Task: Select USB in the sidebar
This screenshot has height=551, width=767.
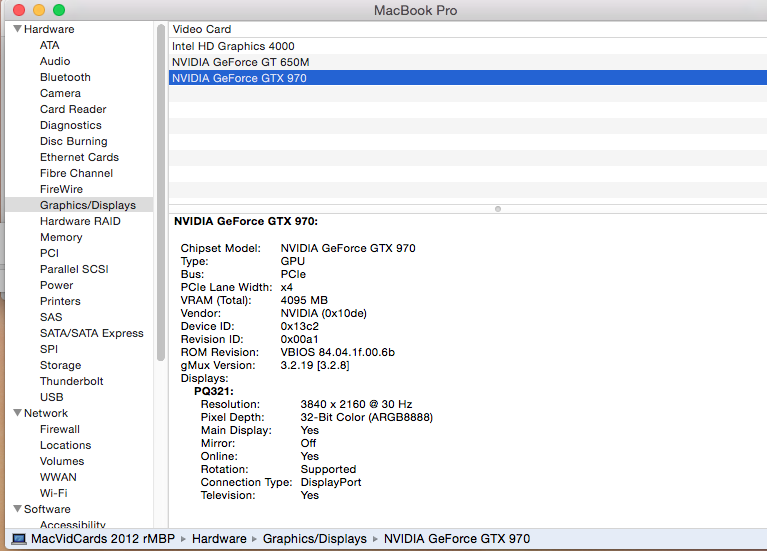Action: 51,397
